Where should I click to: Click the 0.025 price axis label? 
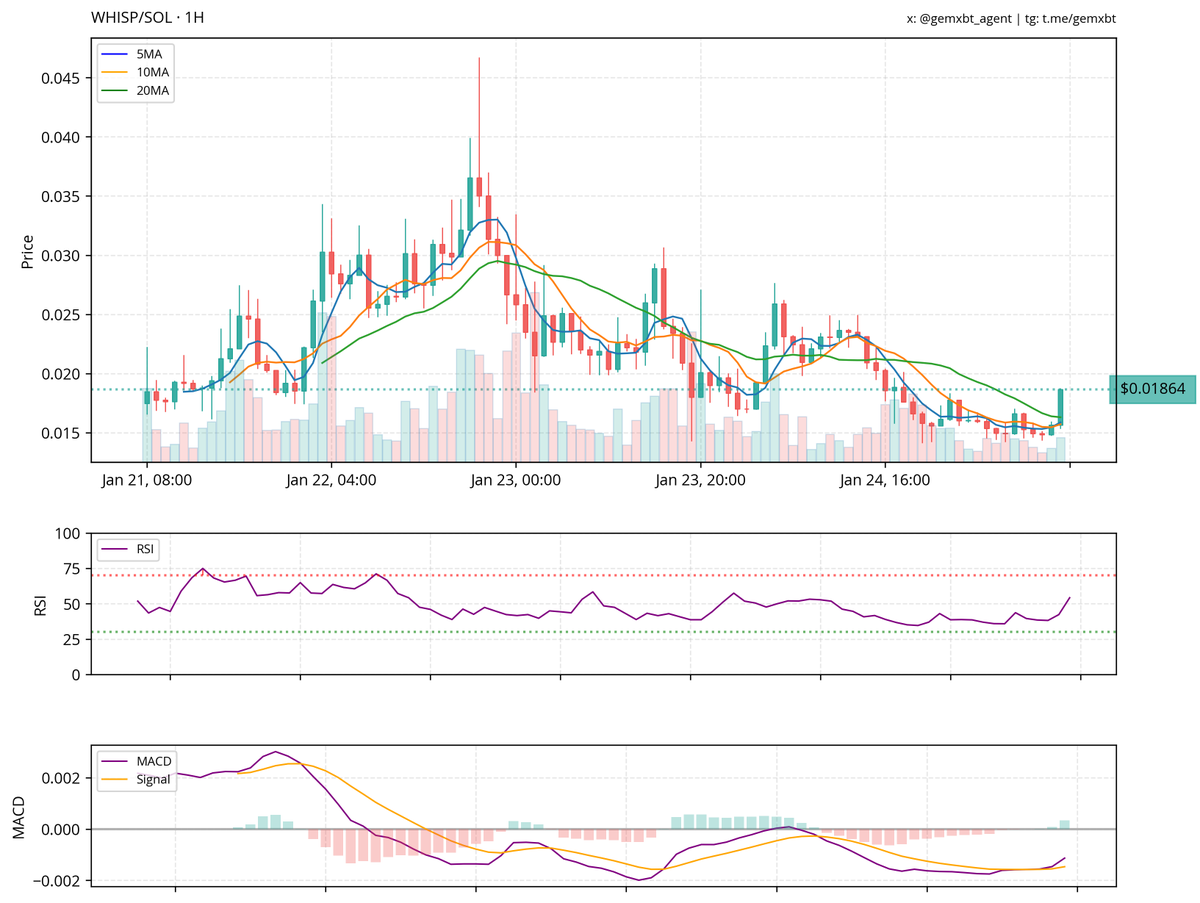[x=62, y=315]
